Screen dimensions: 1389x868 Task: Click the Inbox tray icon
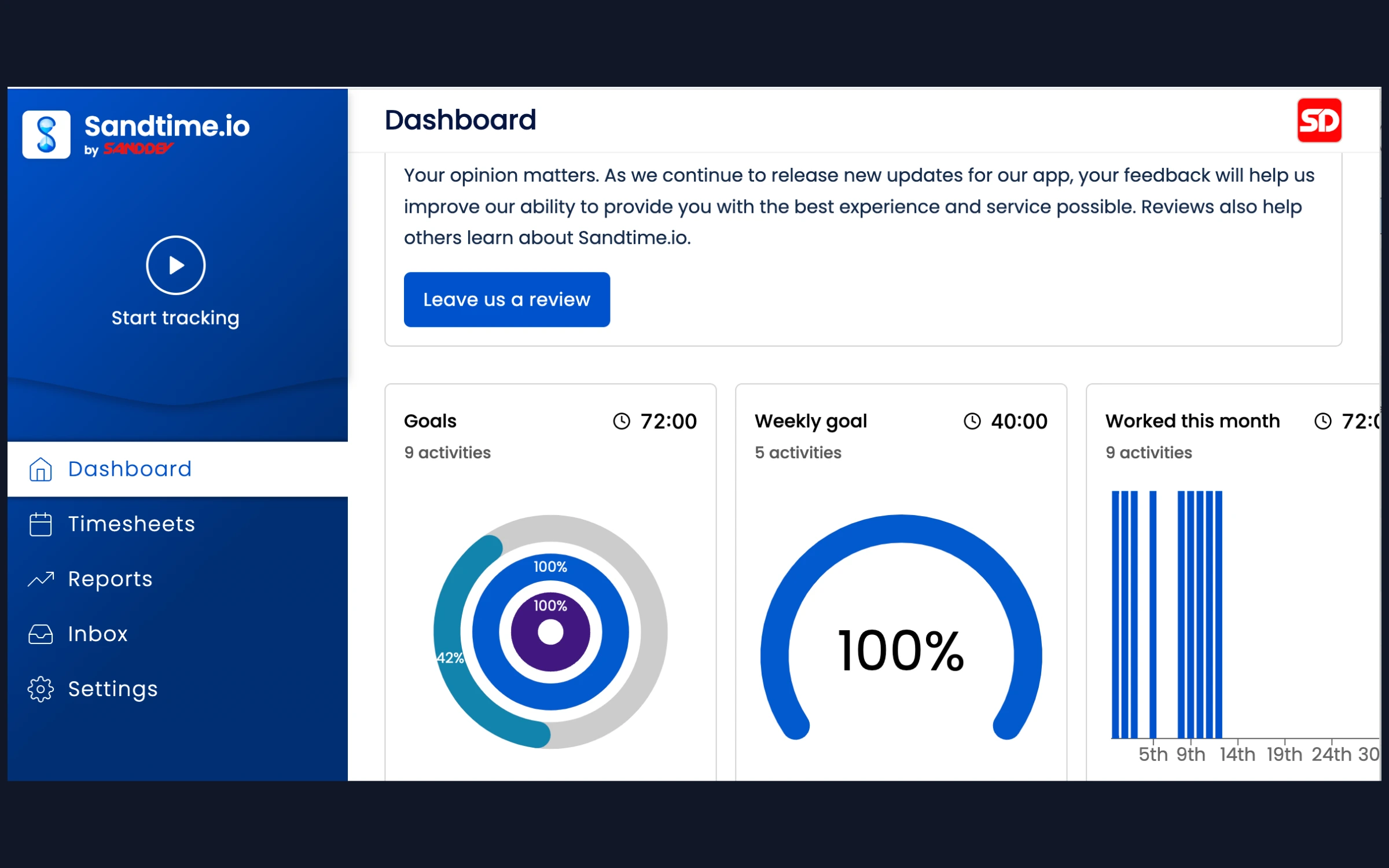41,634
